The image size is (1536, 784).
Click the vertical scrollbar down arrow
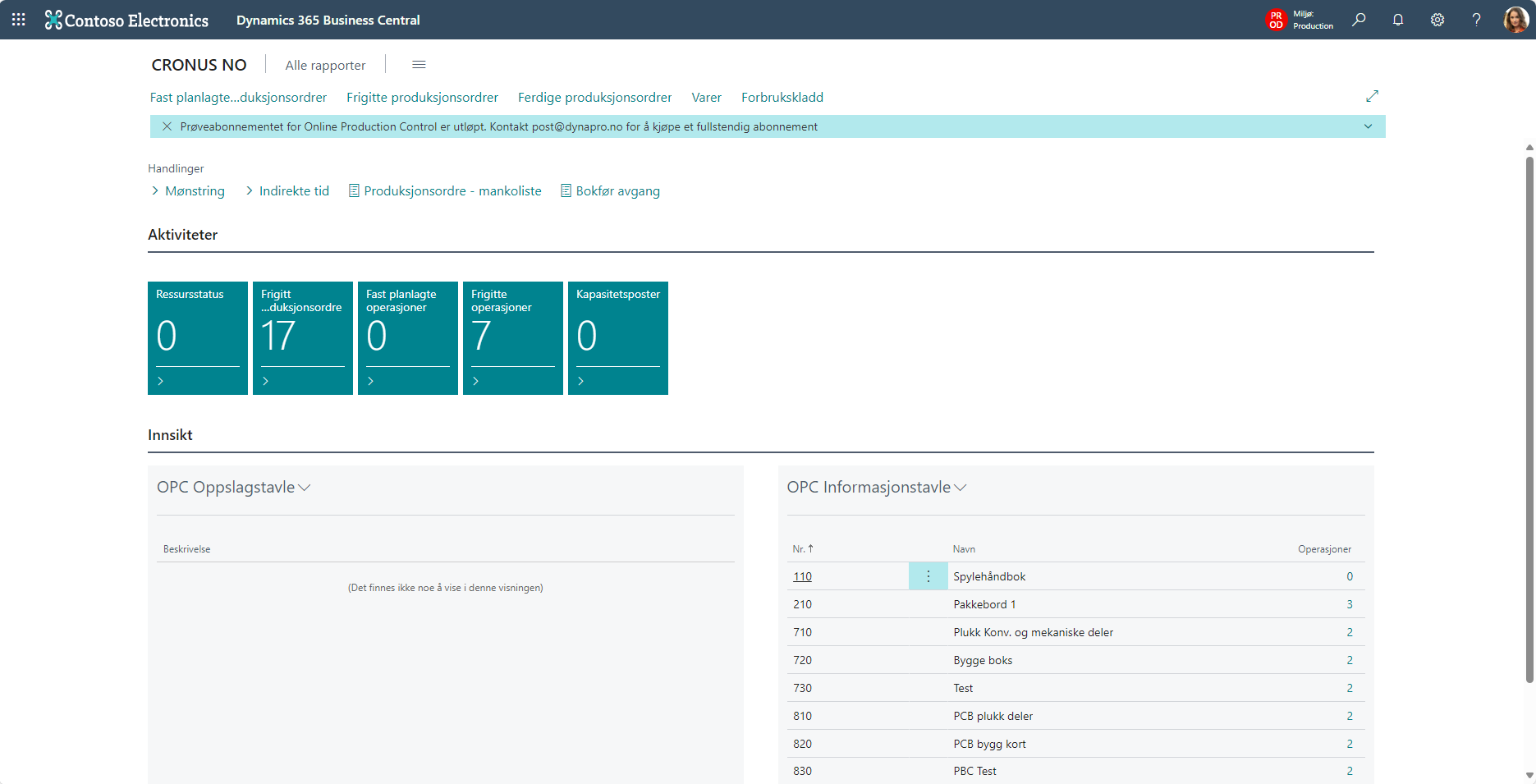1529,775
